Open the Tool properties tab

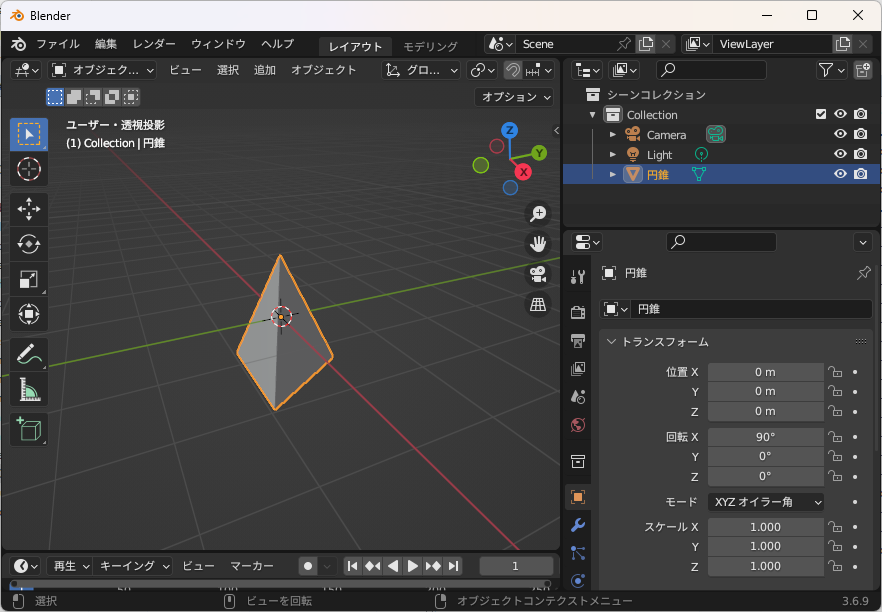tap(578, 276)
